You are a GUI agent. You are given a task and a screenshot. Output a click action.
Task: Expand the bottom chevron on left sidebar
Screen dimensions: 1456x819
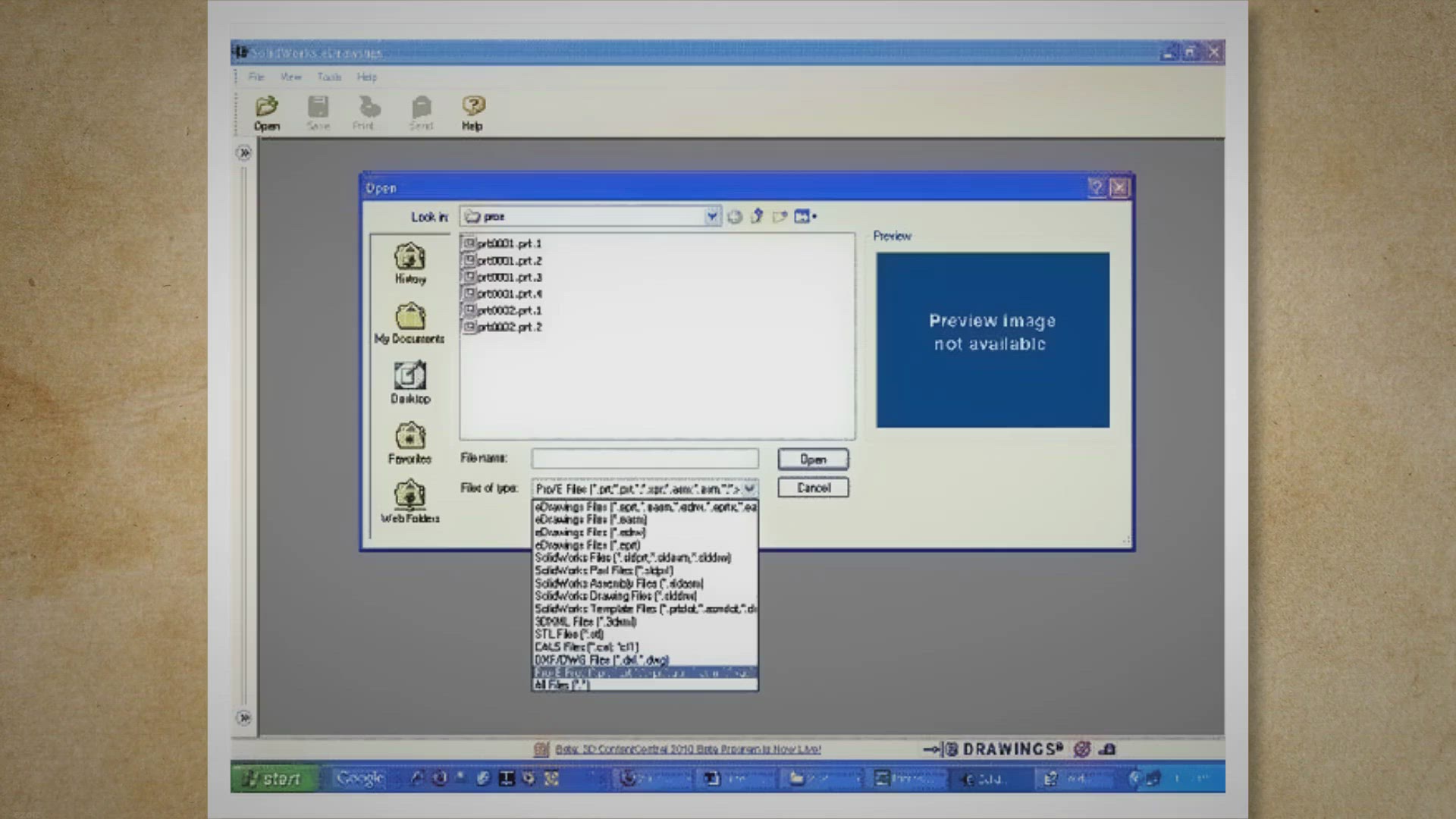pos(244,717)
